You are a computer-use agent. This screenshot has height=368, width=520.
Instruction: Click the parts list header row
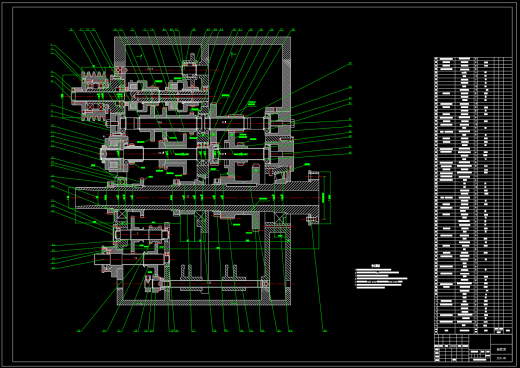click(x=473, y=330)
